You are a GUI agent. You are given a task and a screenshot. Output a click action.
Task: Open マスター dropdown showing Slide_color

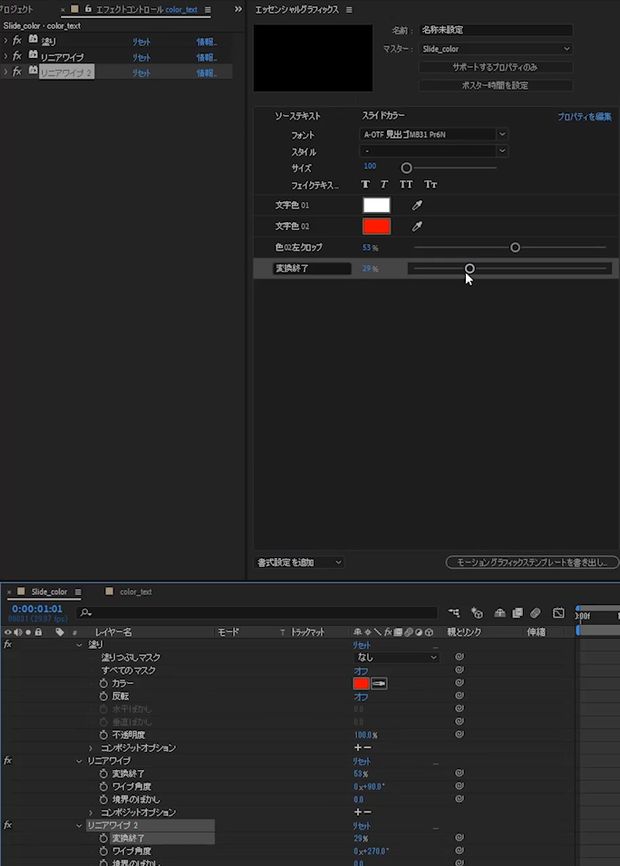tap(495, 49)
